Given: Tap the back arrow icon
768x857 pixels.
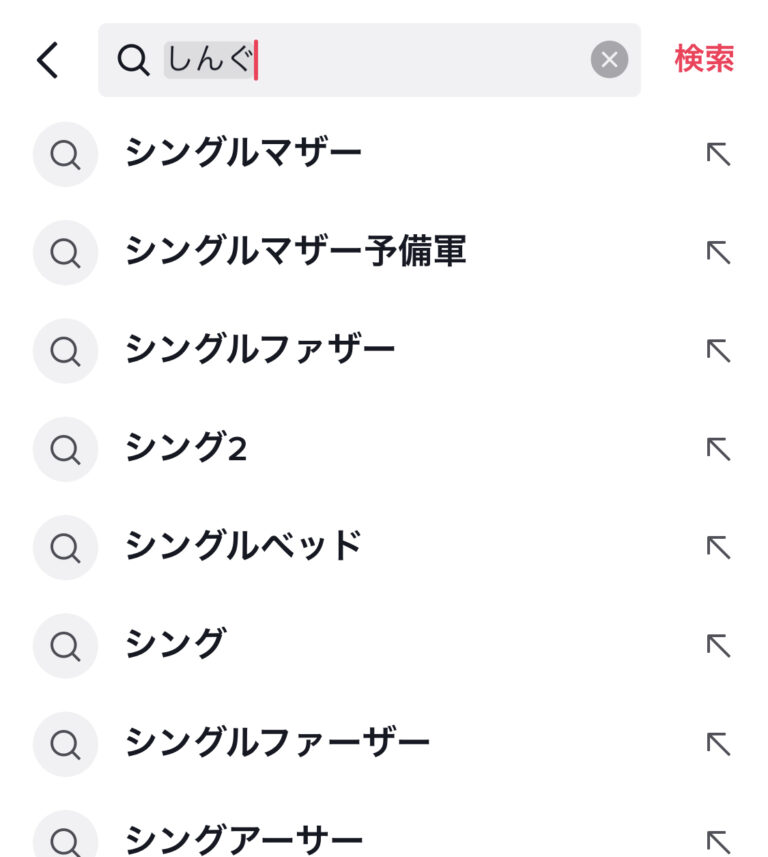Looking at the screenshot, I should pos(47,60).
